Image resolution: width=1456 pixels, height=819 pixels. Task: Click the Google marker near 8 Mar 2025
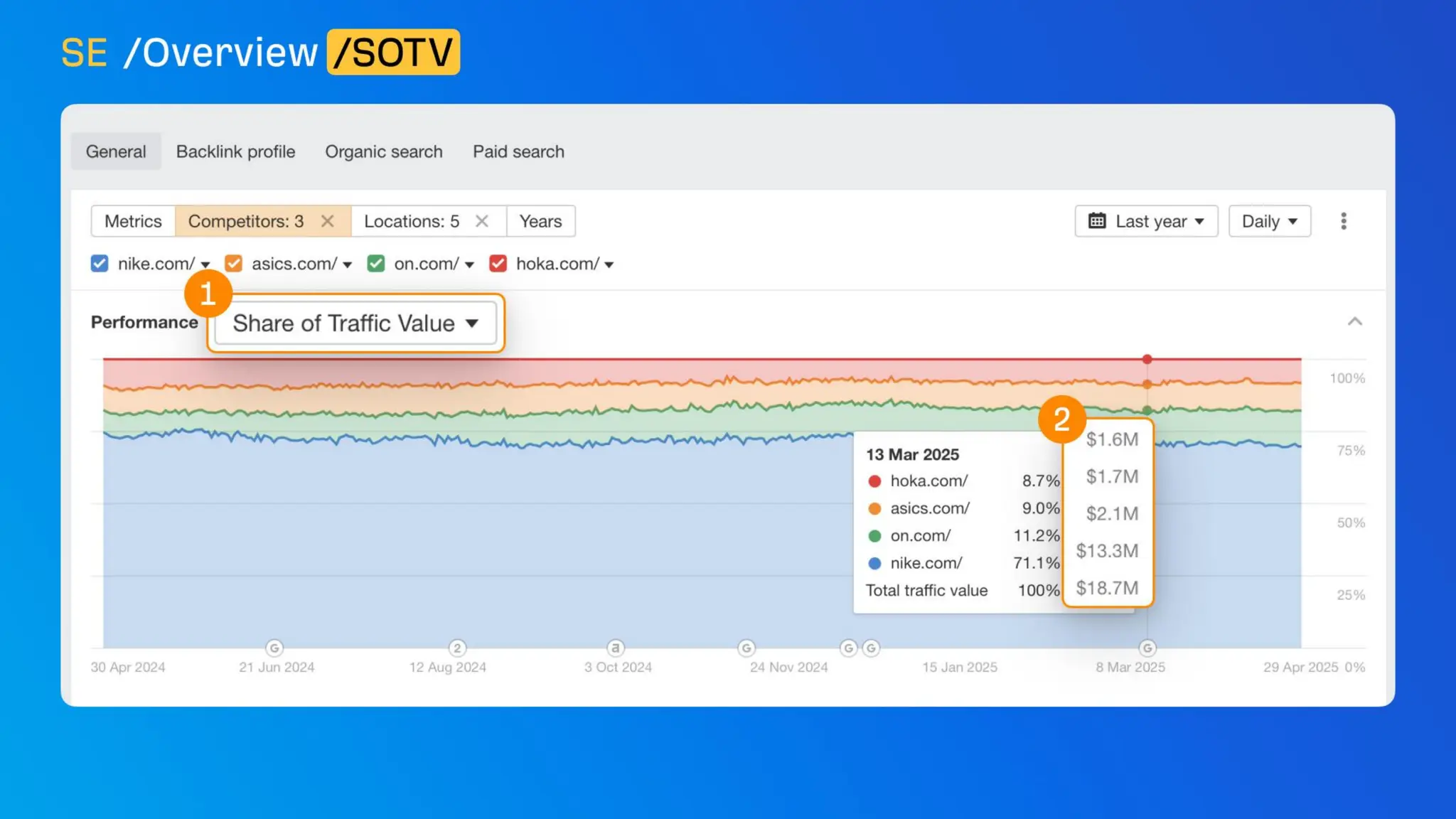(1147, 648)
